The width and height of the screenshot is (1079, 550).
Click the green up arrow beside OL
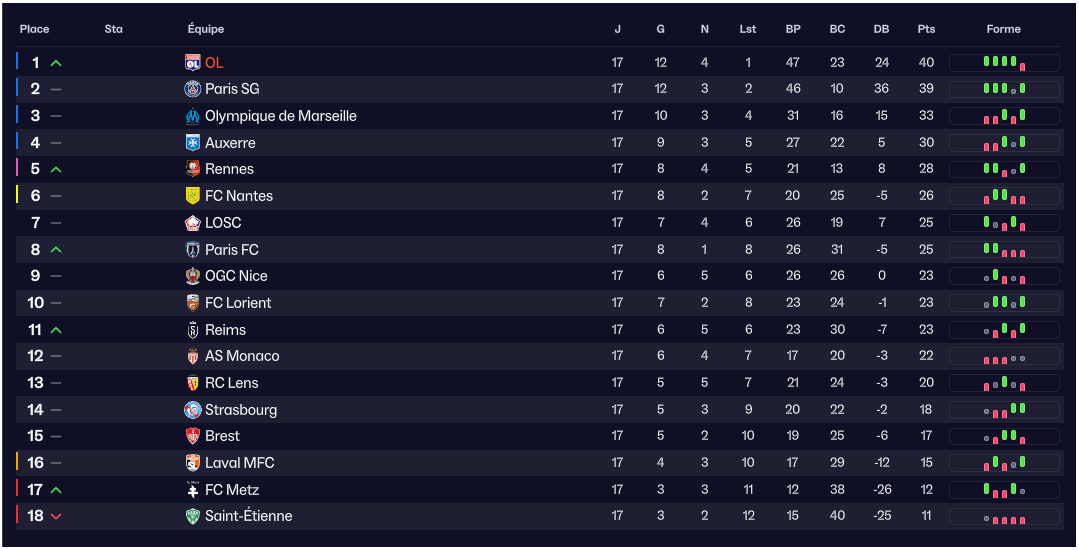[x=56, y=63]
